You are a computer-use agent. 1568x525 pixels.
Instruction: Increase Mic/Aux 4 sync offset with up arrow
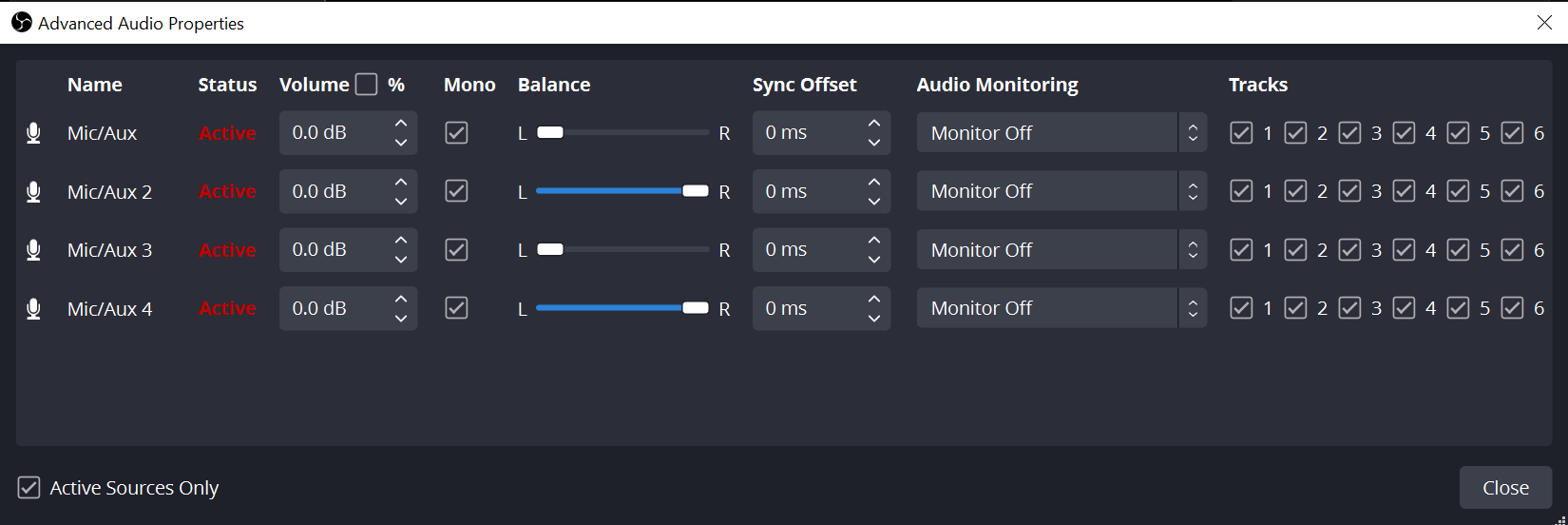click(x=874, y=299)
